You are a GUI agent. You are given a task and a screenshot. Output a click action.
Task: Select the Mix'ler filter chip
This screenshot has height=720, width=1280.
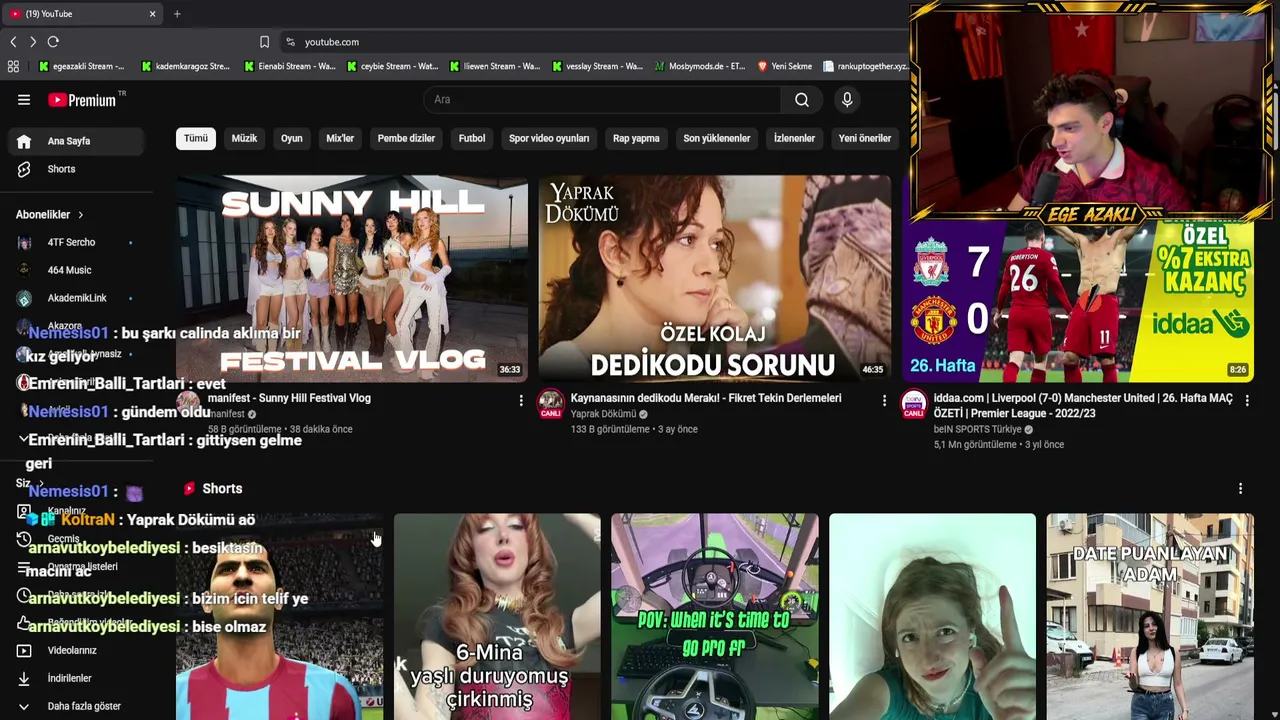click(340, 138)
